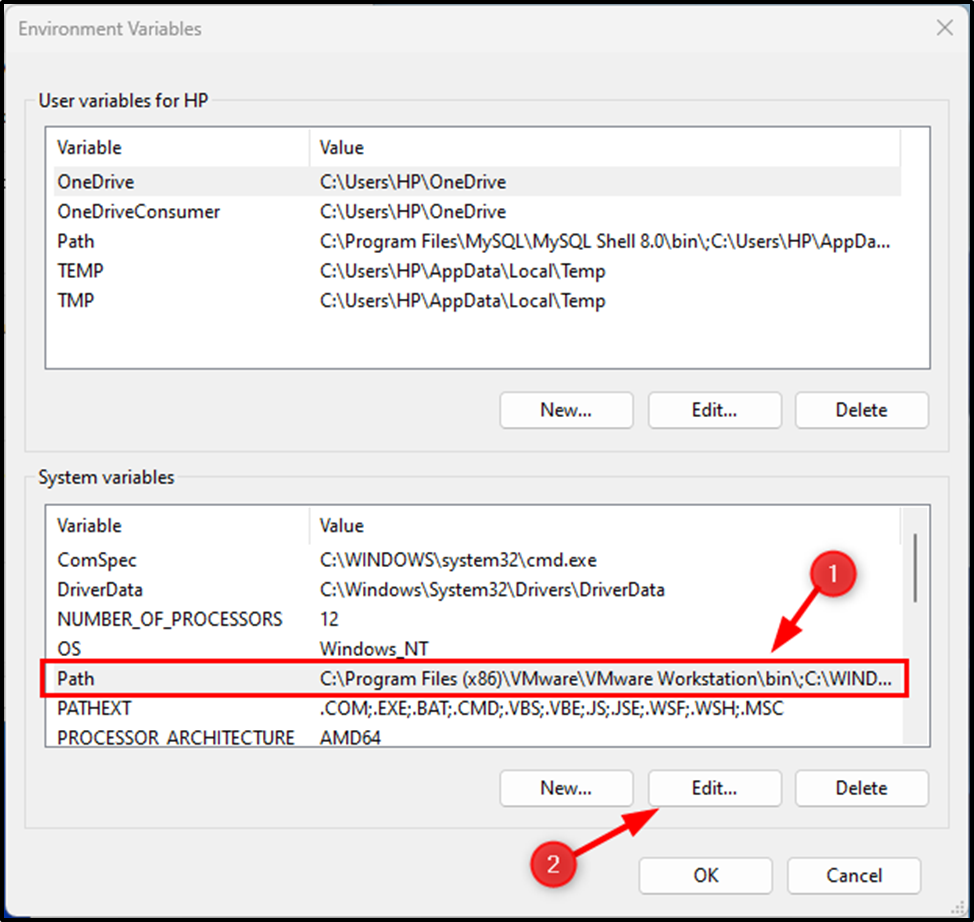Select the PROCESSOR_ARCHITECTURE system variable
Screen dimensions: 974x922
tap(477, 737)
